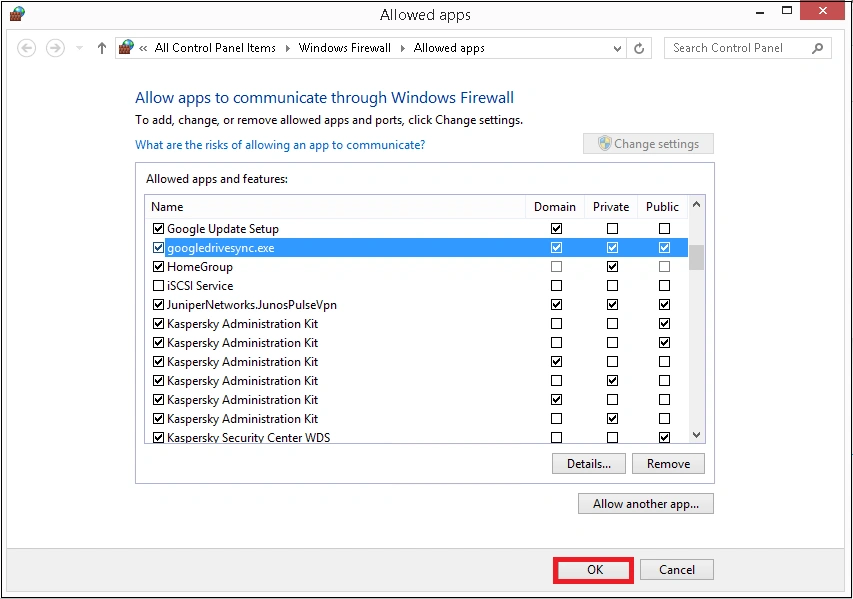The width and height of the screenshot is (853, 599).
Task: Click the Forward navigation arrow
Action: coord(54,48)
